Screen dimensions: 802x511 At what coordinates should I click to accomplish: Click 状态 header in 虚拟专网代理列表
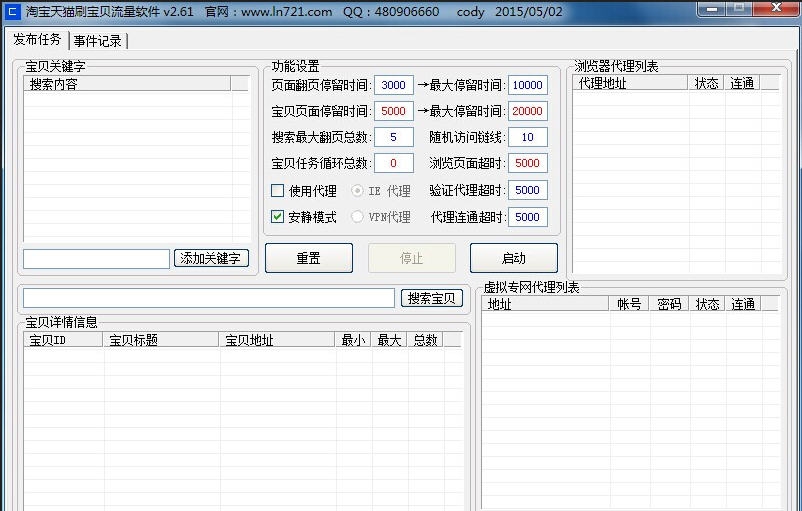[x=707, y=304]
